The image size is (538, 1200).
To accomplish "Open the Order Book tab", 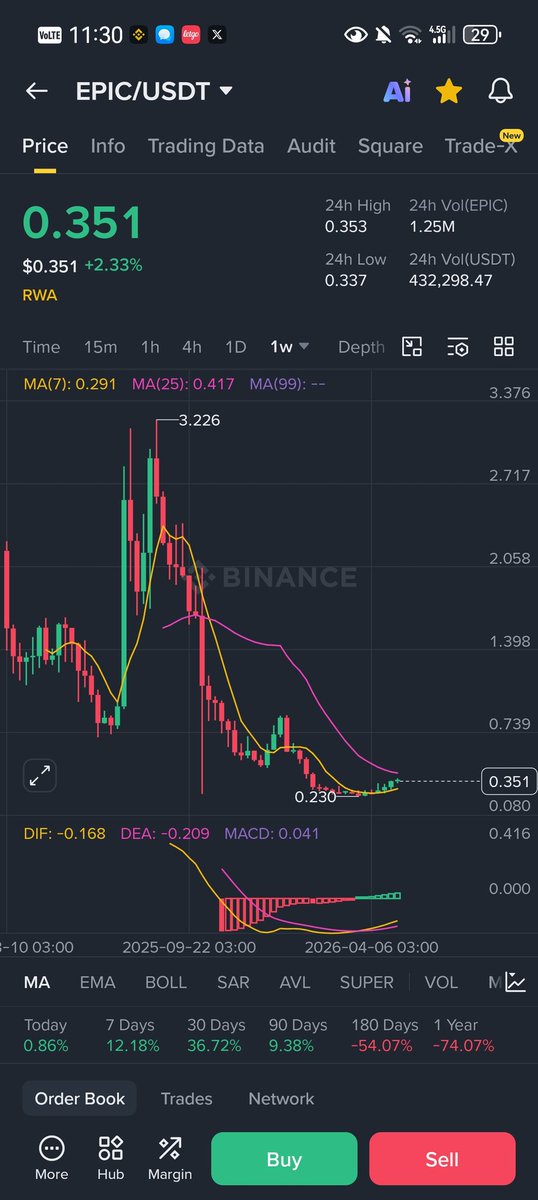I will coord(80,1098).
